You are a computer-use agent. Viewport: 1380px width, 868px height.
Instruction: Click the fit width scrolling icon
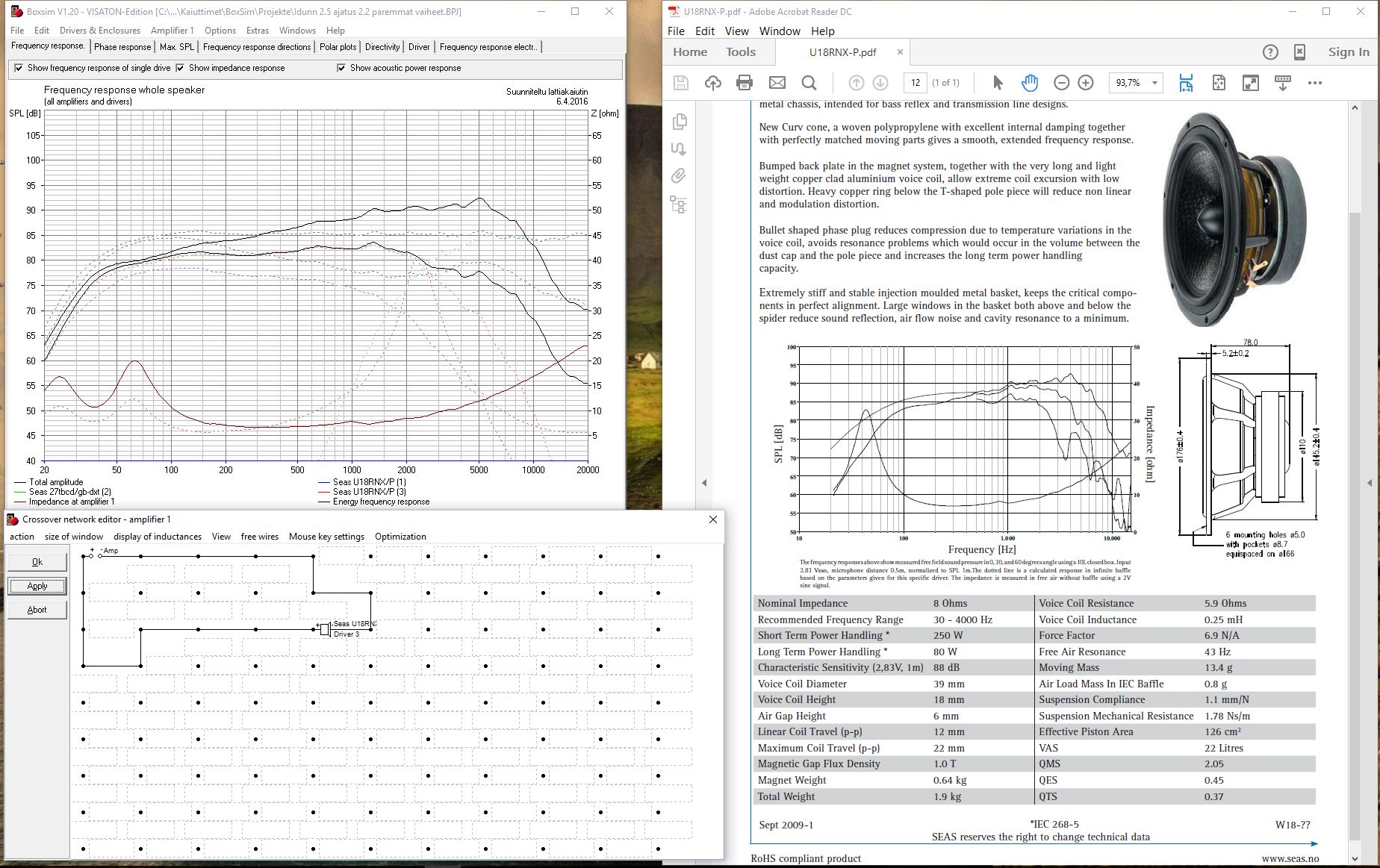[x=1186, y=83]
